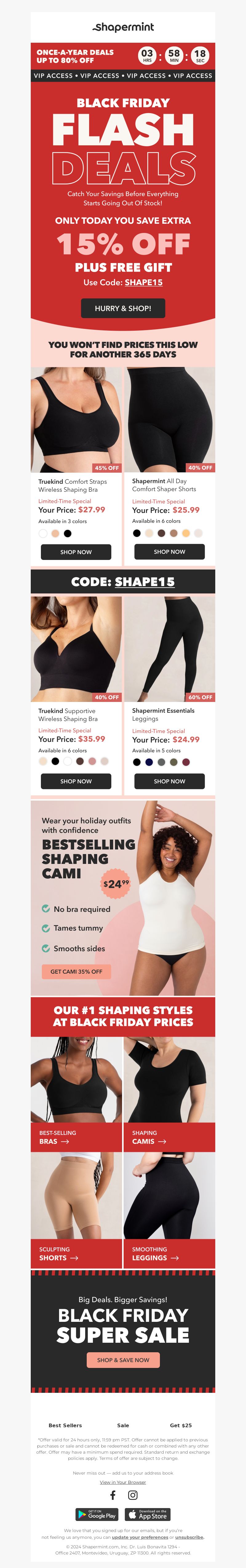Viewport: 246px width, 1568px height.
Task: Click the unsubscribe link
Action: [189, 1537]
